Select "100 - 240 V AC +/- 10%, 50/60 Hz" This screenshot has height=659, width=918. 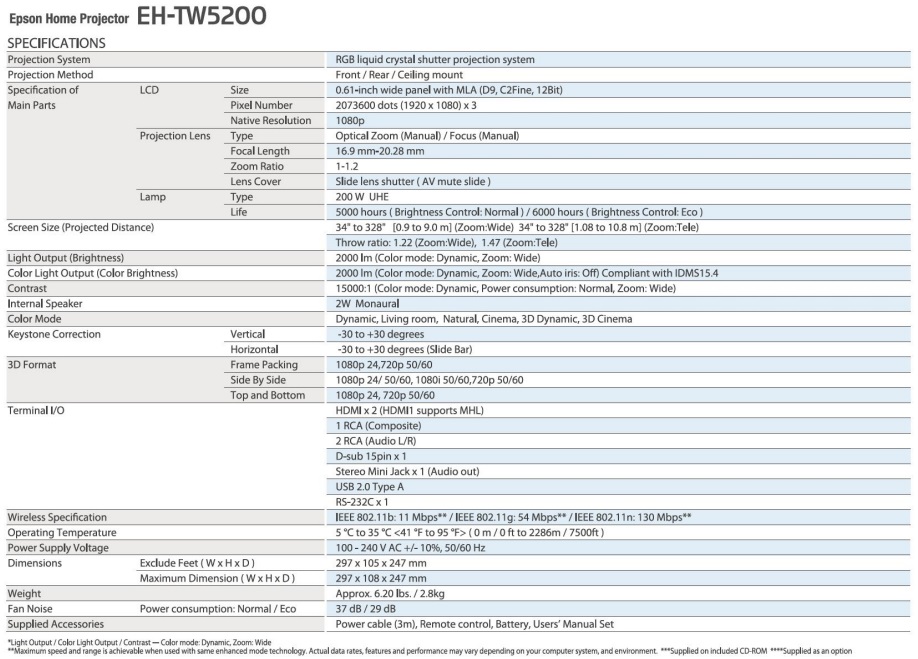(x=410, y=547)
